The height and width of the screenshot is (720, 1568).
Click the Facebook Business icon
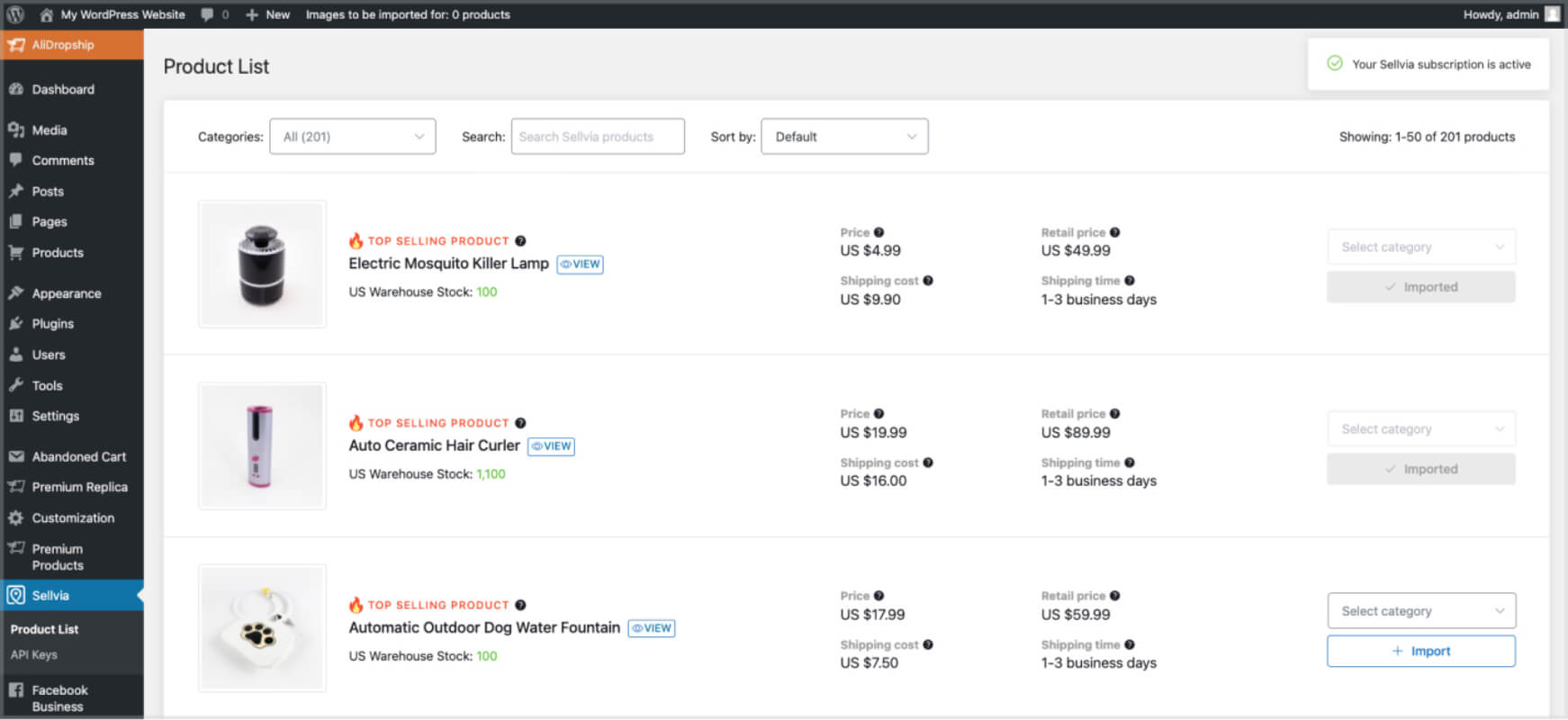click(x=16, y=690)
